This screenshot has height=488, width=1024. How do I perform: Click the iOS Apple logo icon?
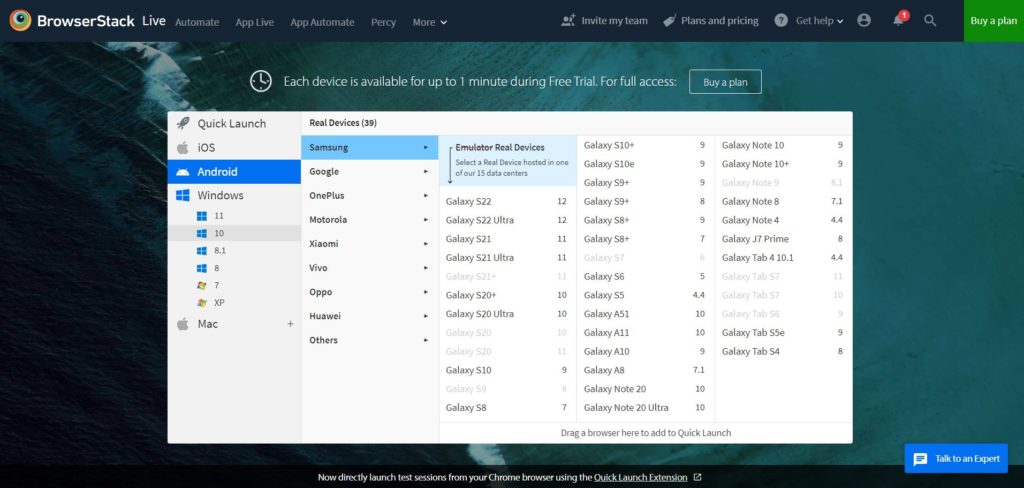point(183,148)
